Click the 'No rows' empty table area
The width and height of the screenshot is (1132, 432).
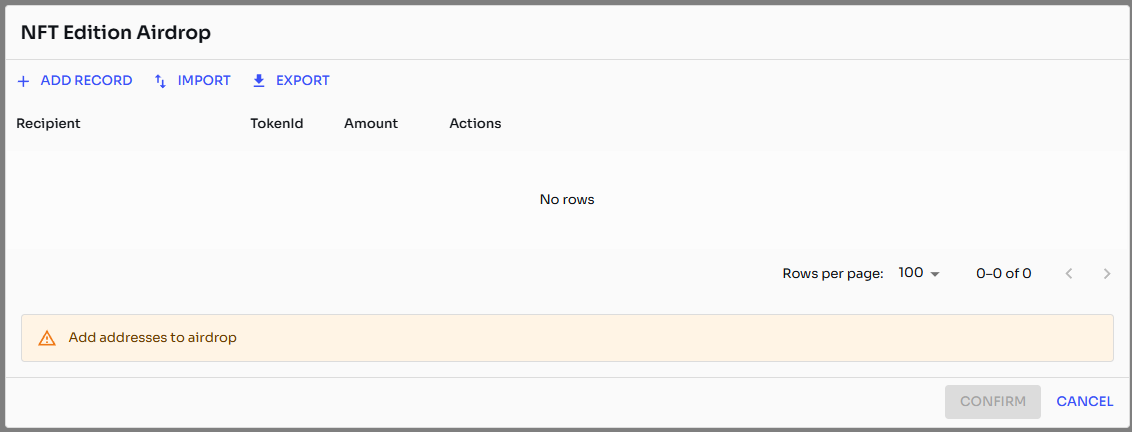click(x=567, y=200)
